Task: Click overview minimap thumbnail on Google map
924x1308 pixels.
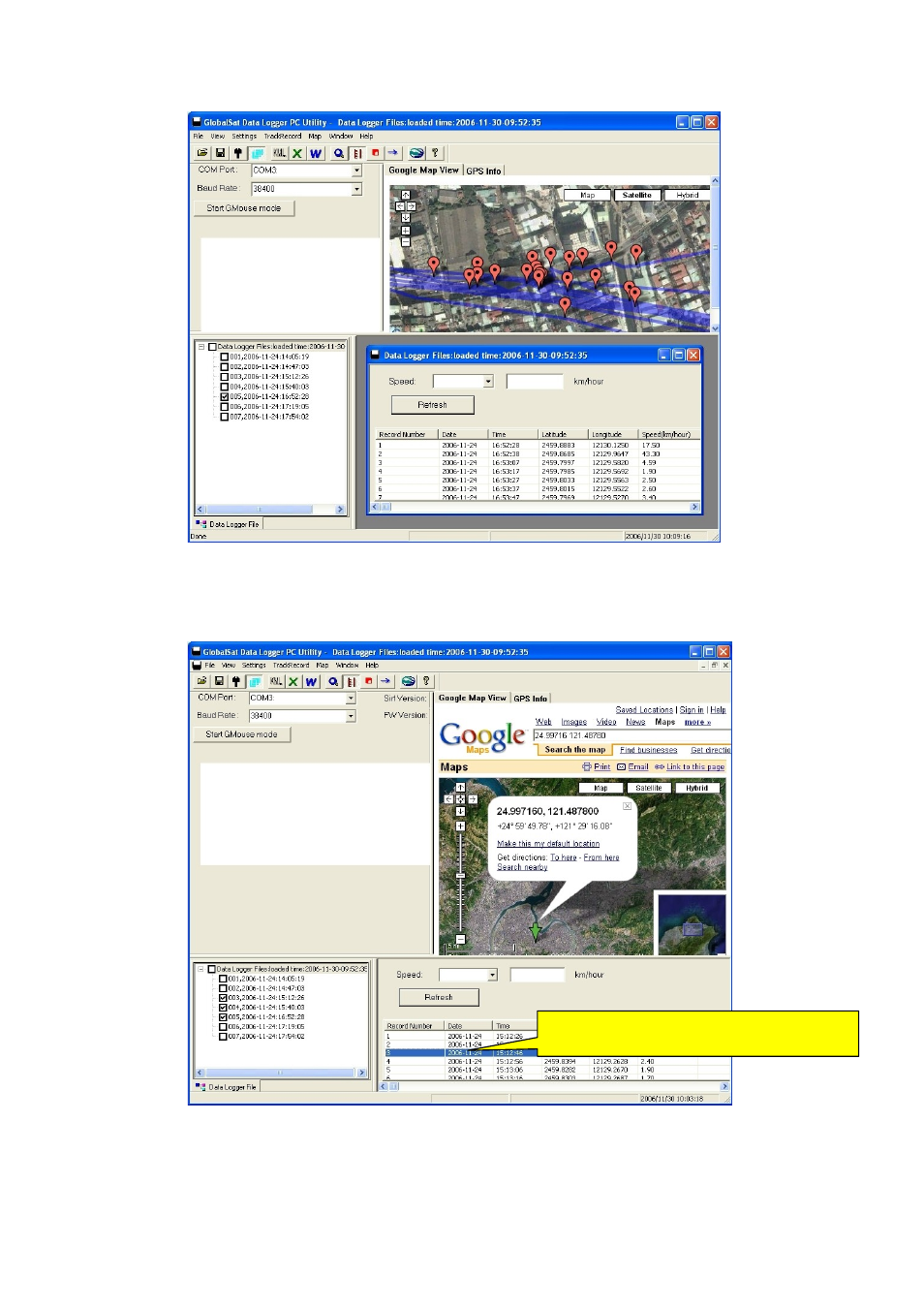Action: [x=691, y=923]
